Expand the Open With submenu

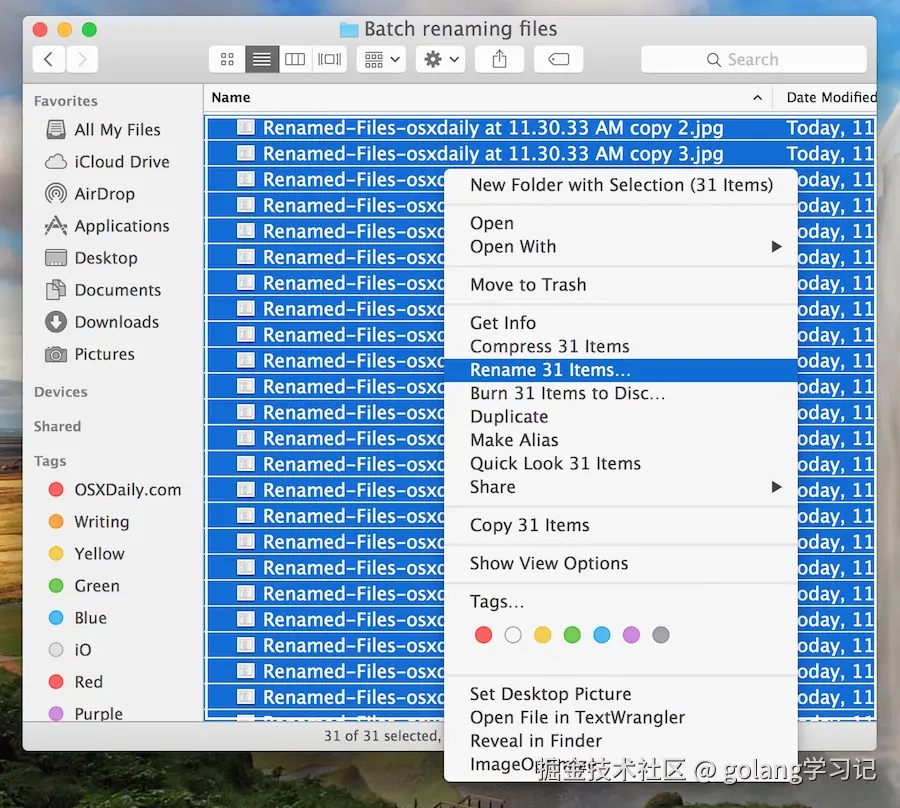click(512, 247)
